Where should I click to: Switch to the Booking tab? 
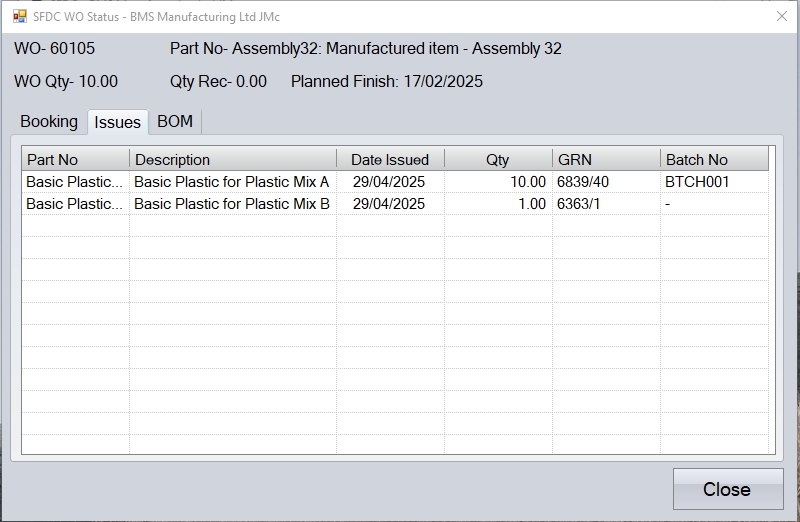48,122
